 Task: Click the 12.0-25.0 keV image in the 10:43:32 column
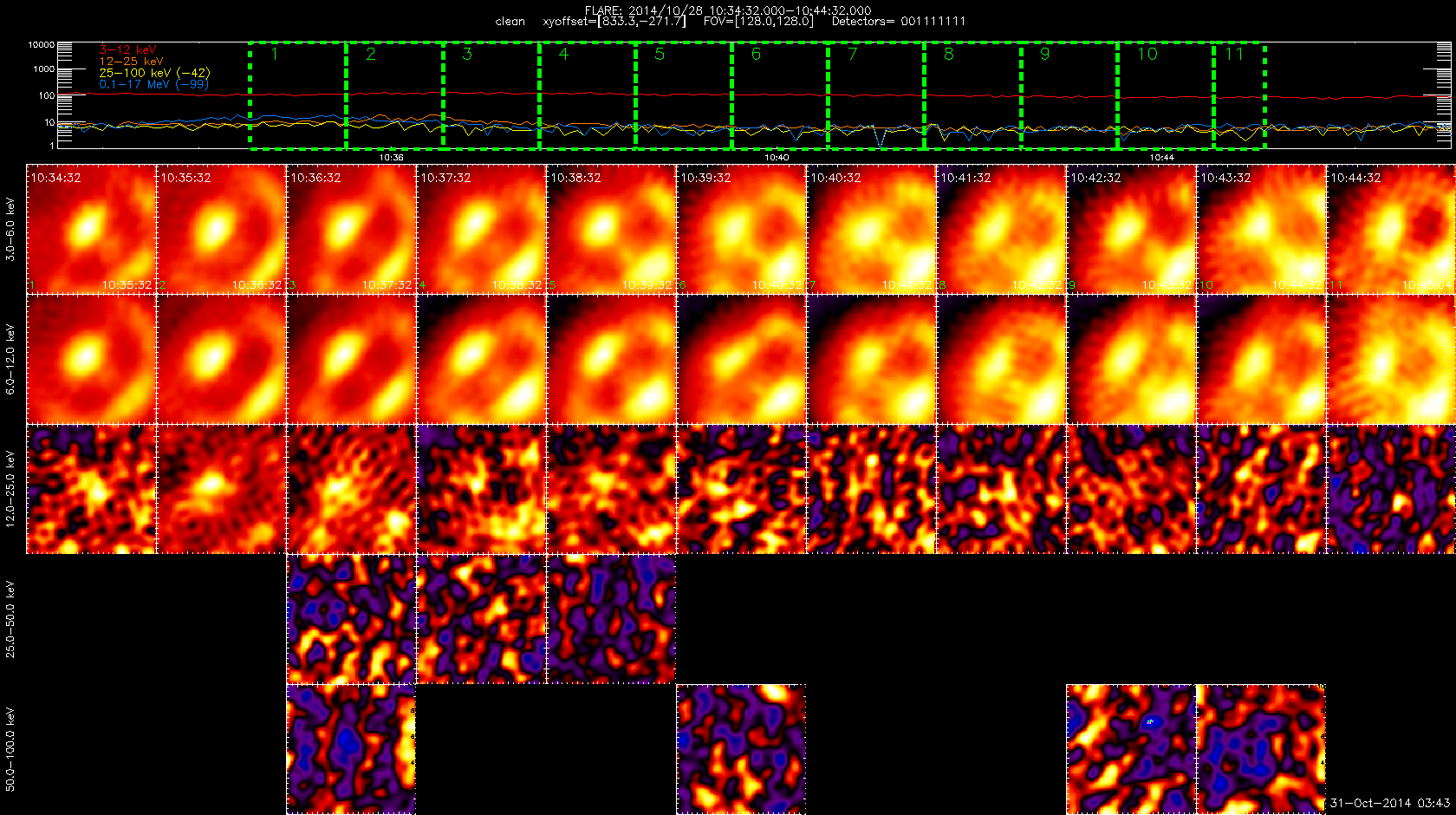[1261, 489]
